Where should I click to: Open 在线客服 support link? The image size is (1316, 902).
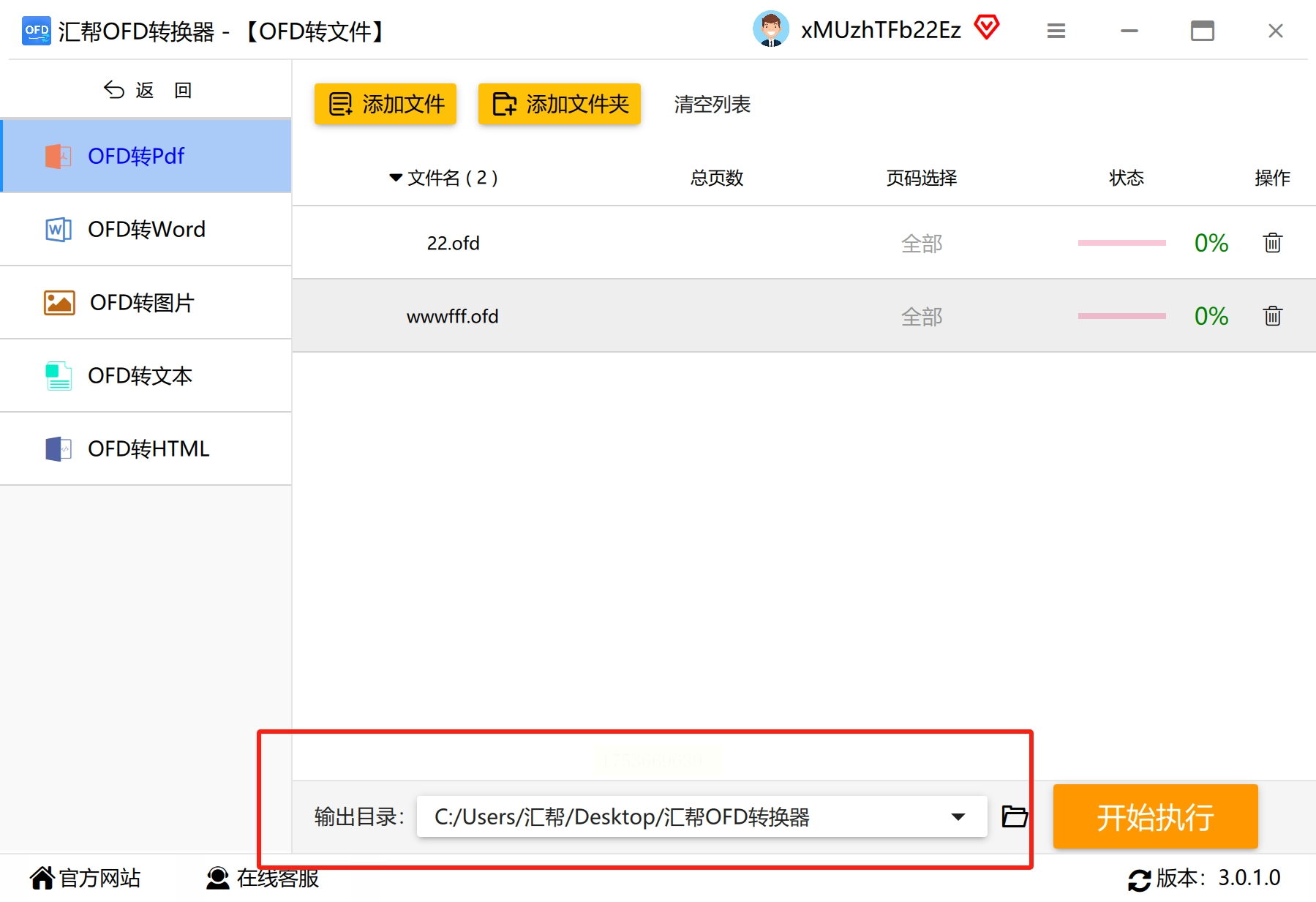(x=278, y=878)
